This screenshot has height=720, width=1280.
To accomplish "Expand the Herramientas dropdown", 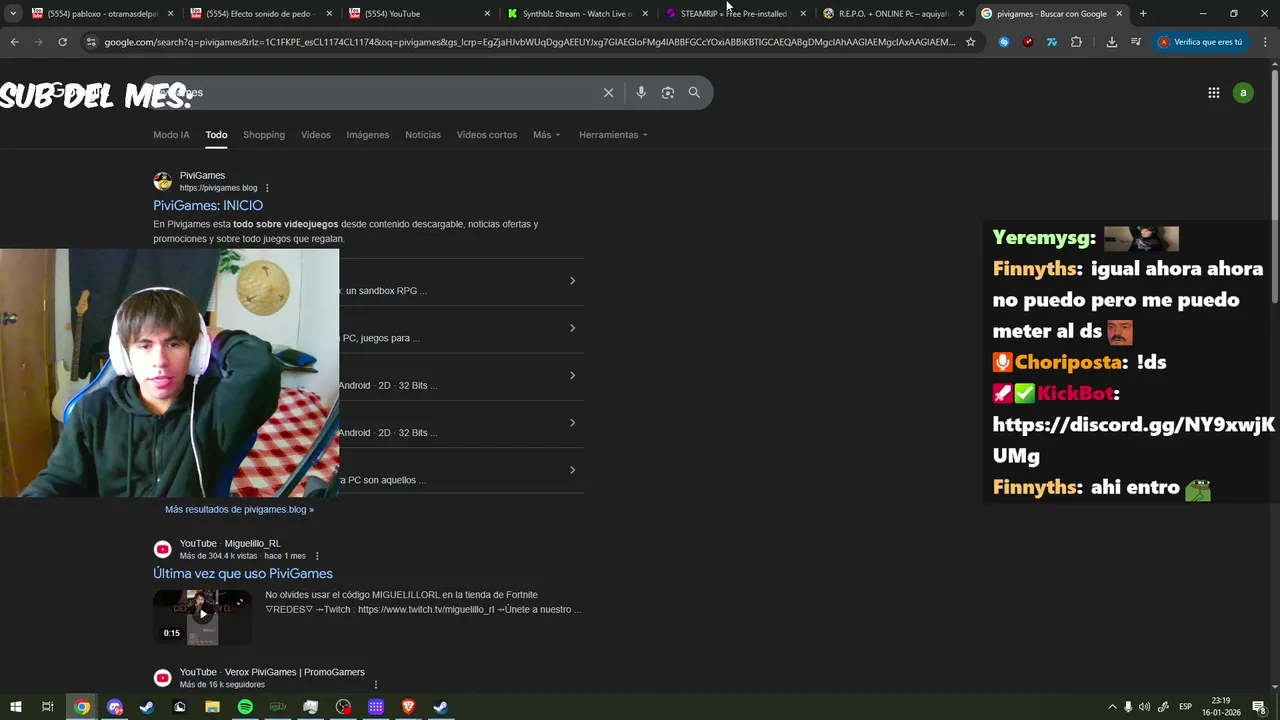I will (613, 135).
